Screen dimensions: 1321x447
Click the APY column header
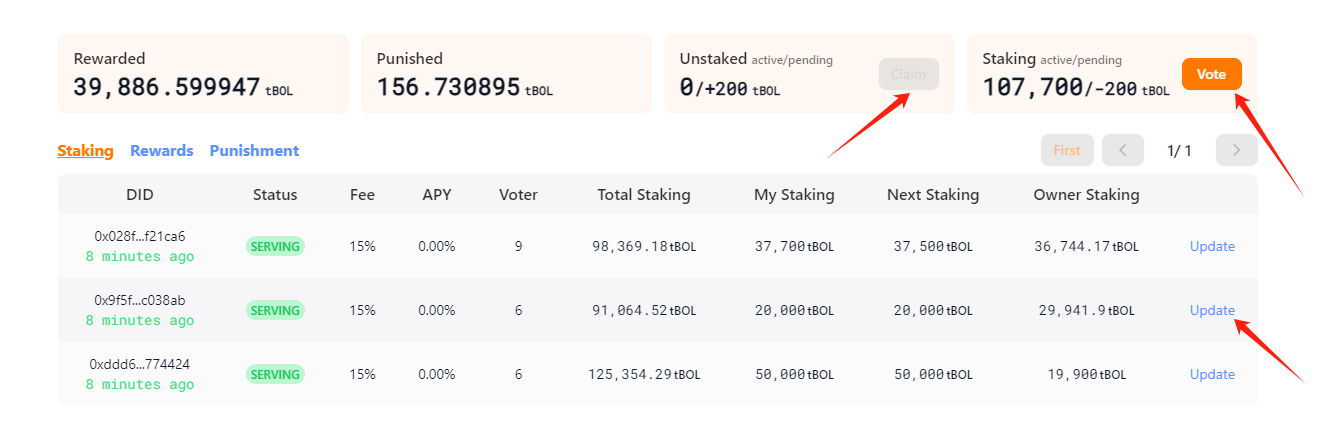436,195
